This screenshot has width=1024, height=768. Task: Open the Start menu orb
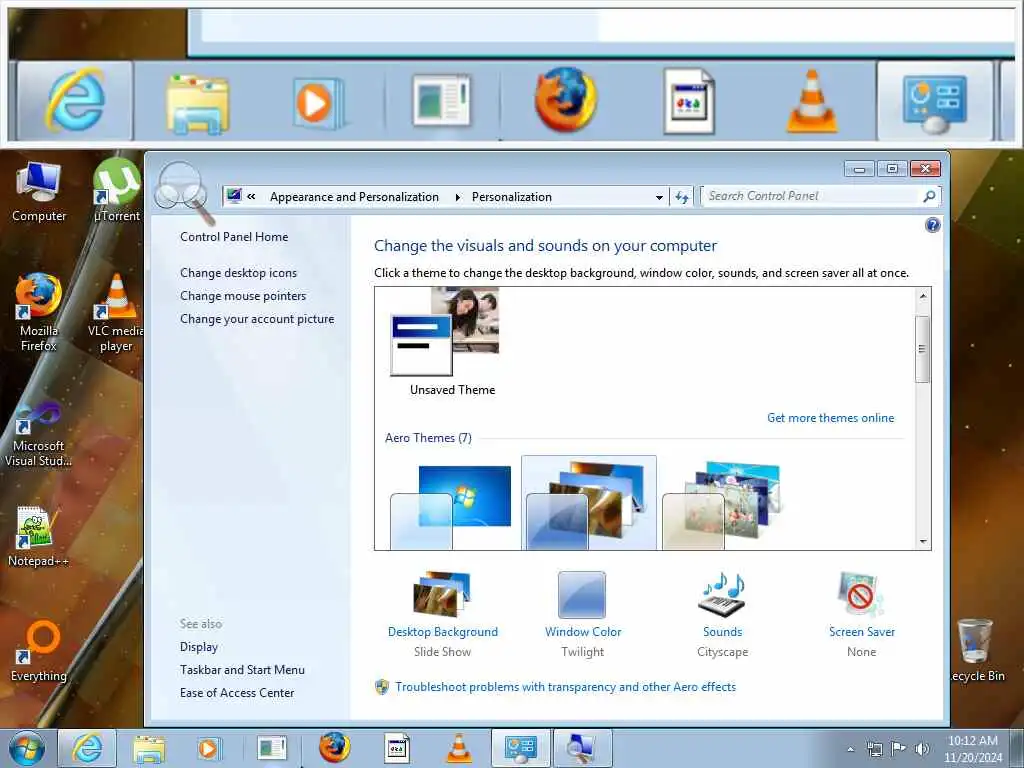27,748
